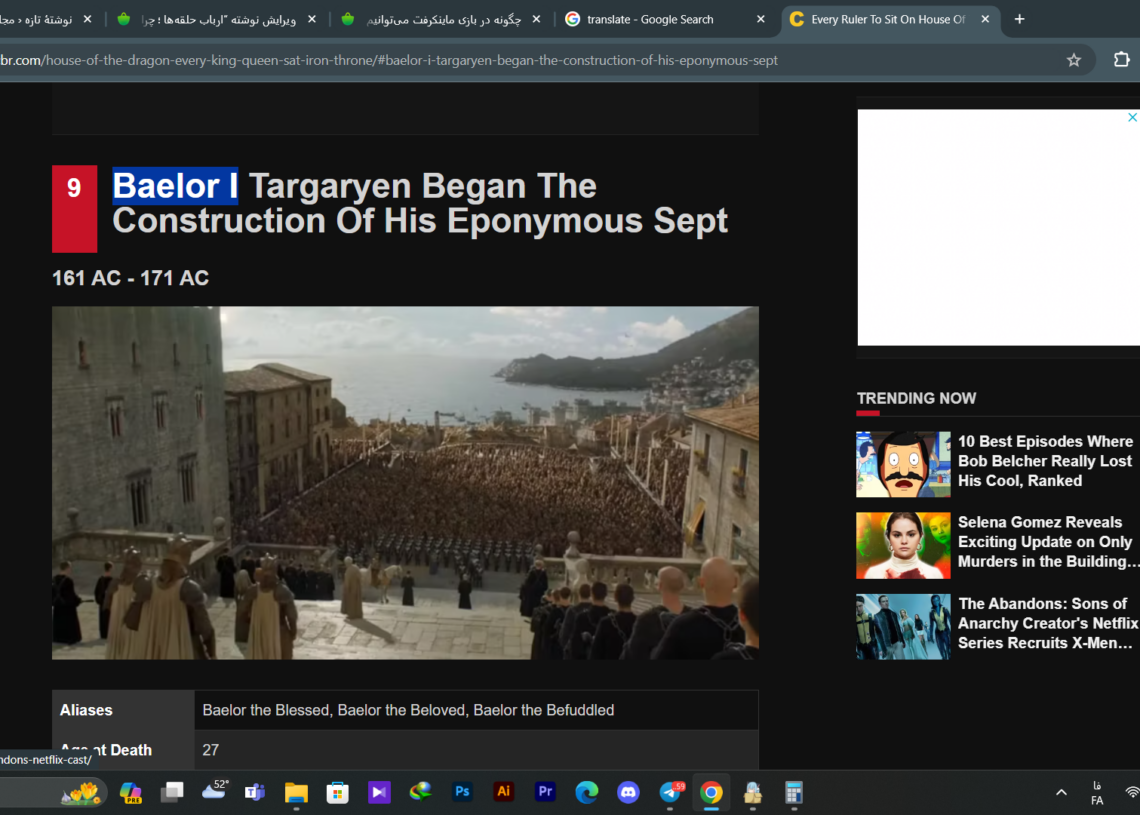Open the Selena Gomez article thumbnail
Screen dimensions: 1140x815
(x=903, y=545)
